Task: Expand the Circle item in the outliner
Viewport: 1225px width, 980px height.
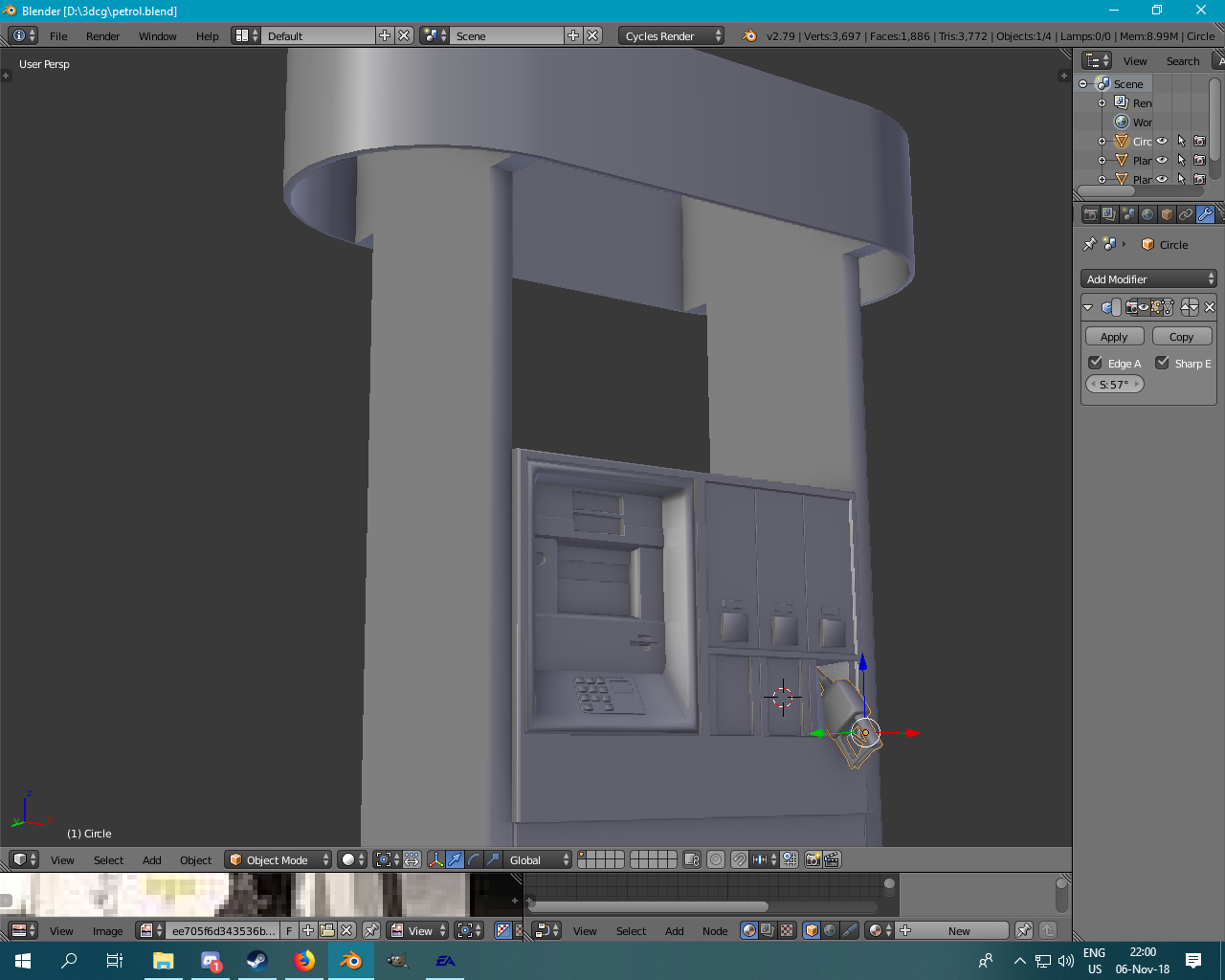Action: pyautogui.click(x=1102, y=141)
